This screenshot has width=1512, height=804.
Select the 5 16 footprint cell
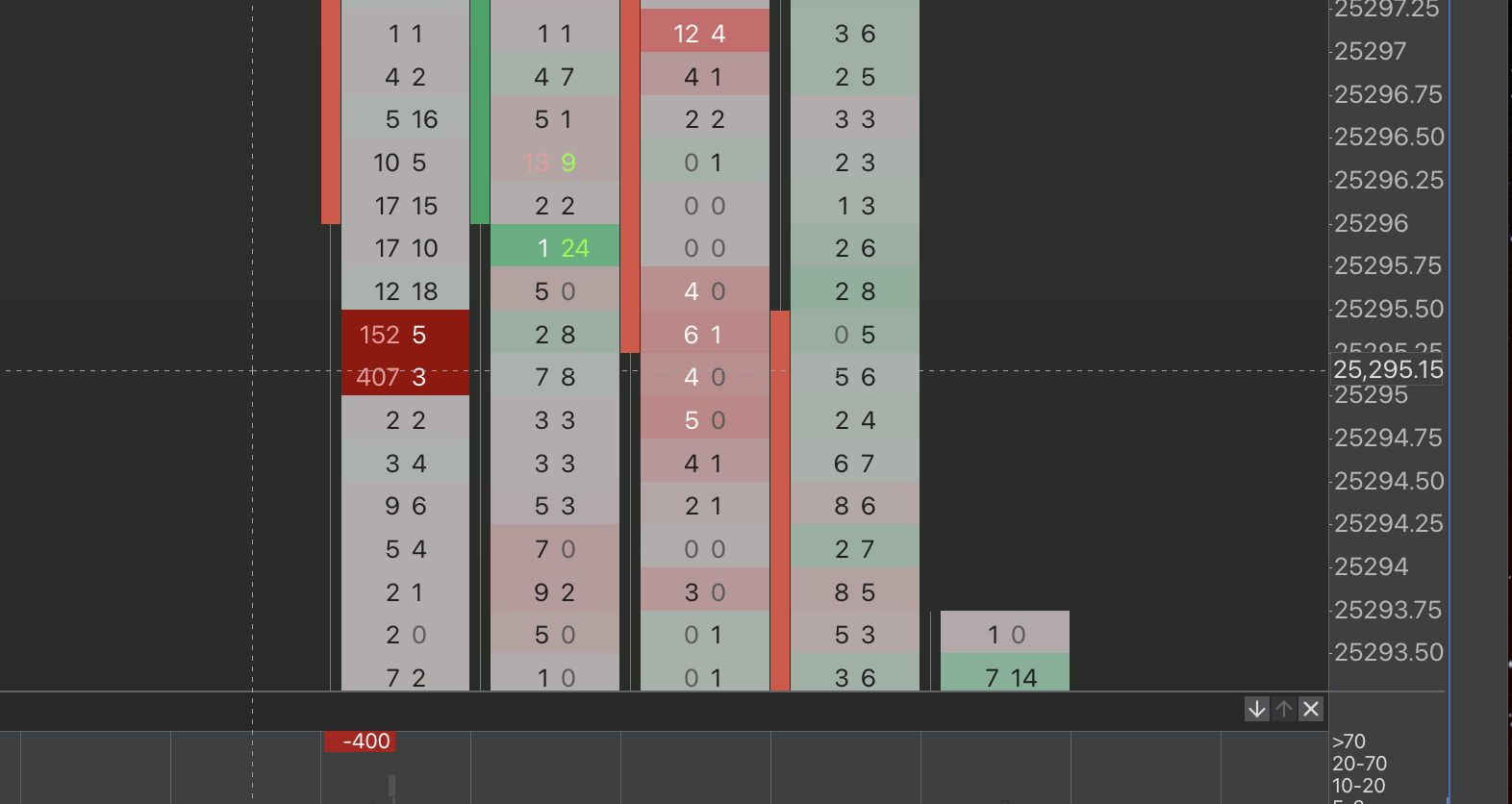(405, 119)
